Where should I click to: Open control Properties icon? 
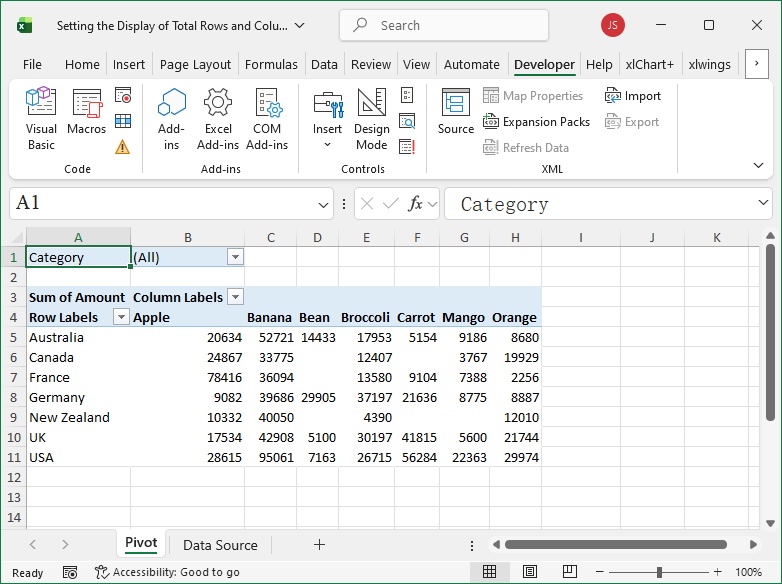pos(407,95)
